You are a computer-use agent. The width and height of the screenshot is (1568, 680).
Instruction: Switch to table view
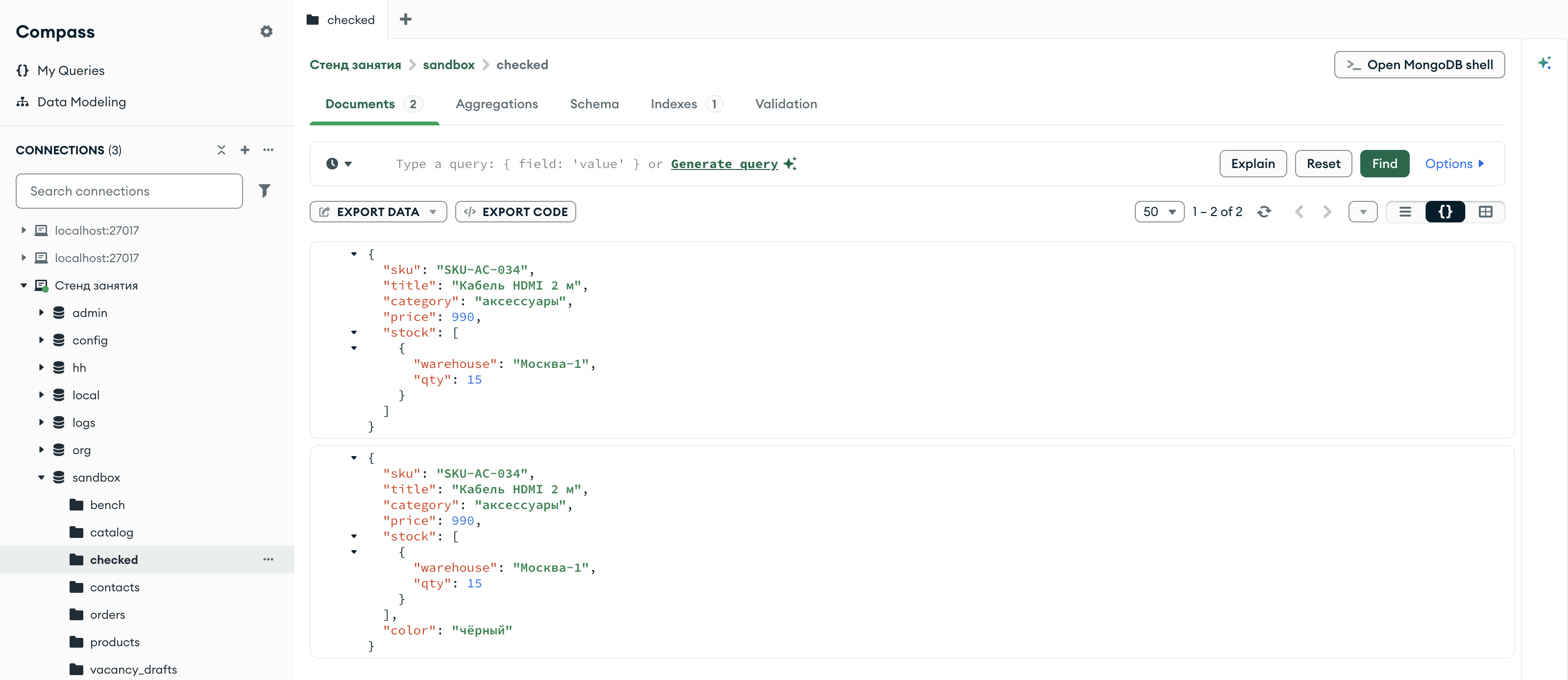click(1485, 212)
